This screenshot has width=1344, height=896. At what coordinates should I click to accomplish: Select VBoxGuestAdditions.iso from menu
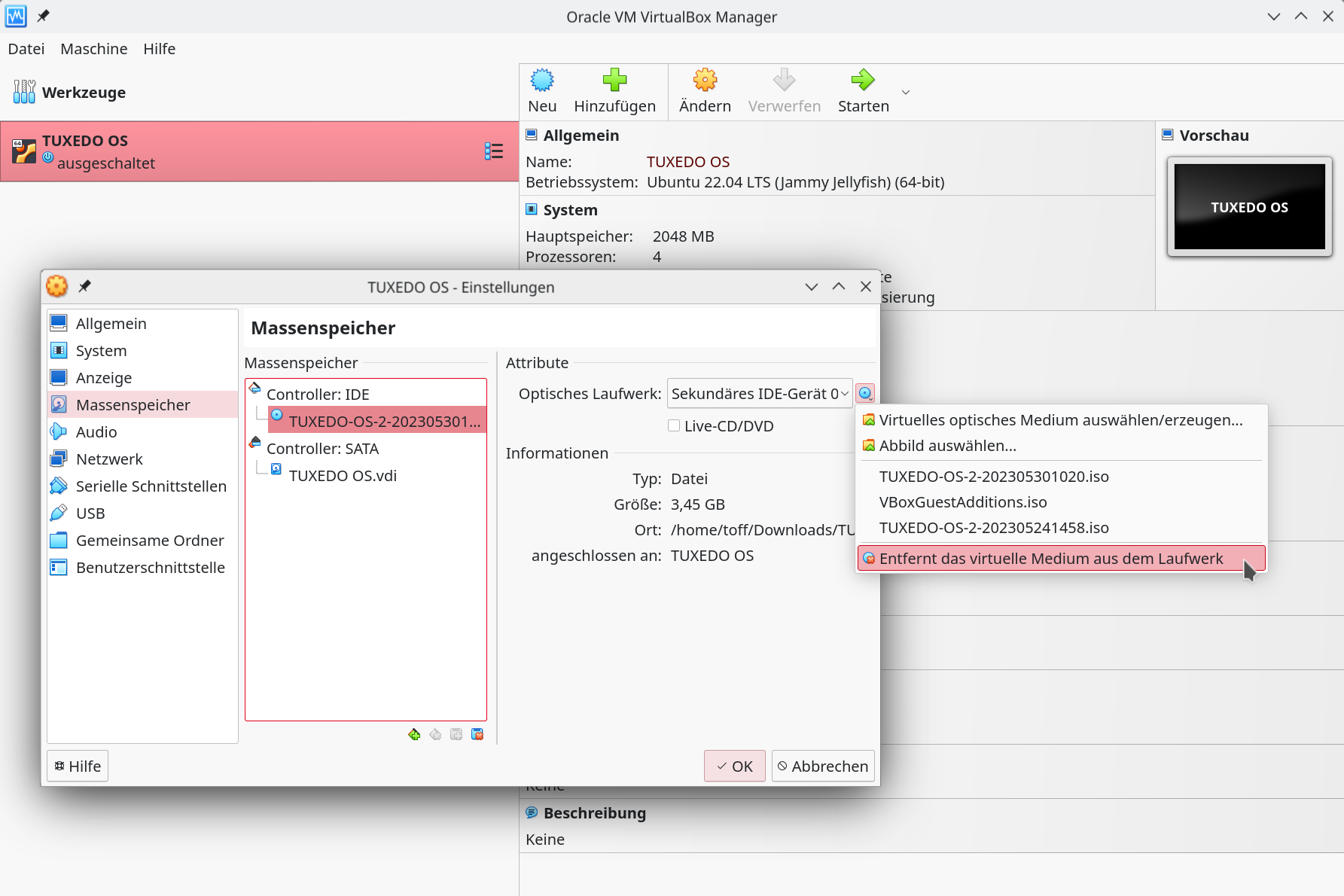(1061, 502)
